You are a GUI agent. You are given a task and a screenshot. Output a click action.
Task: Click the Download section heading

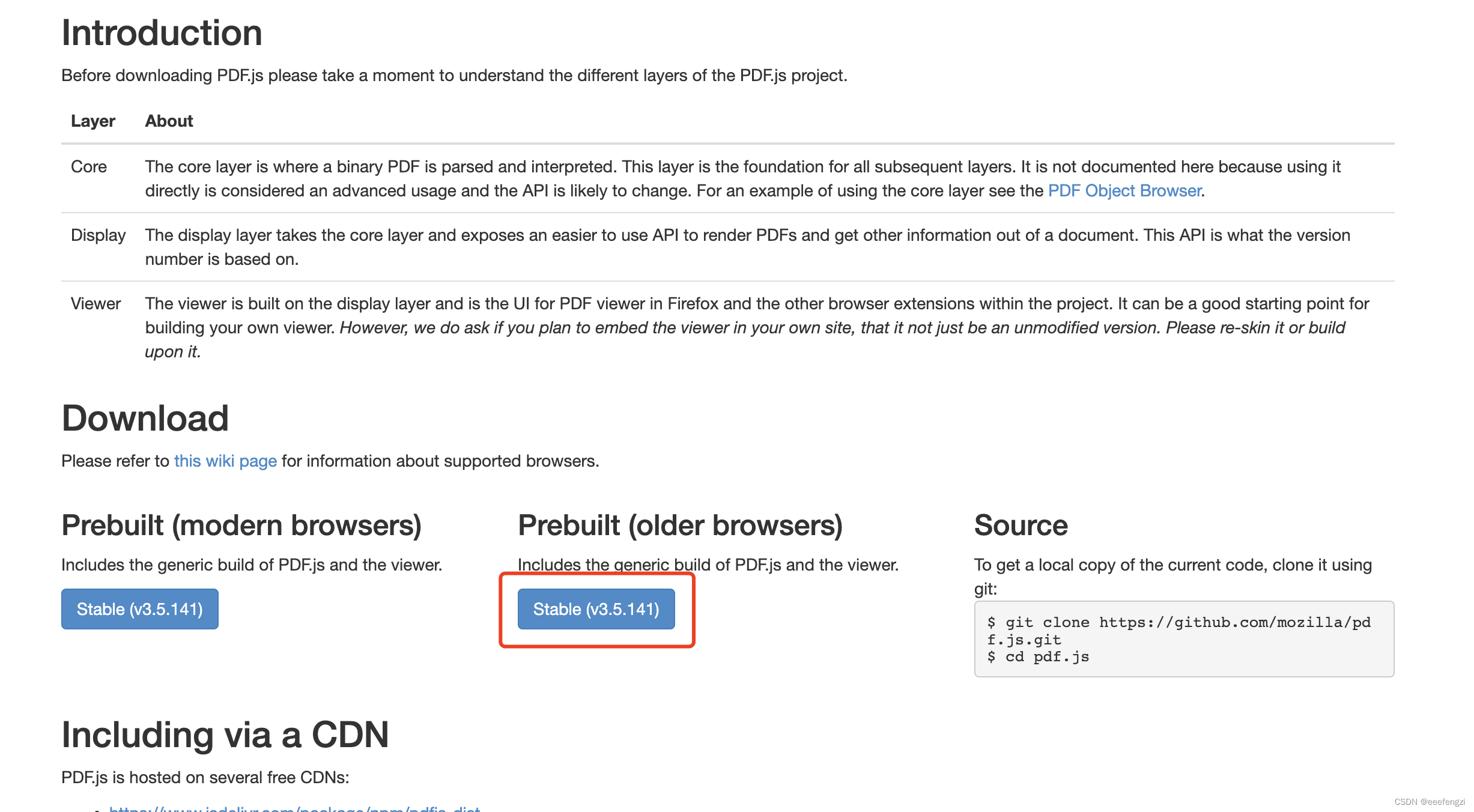pos(145,418)
